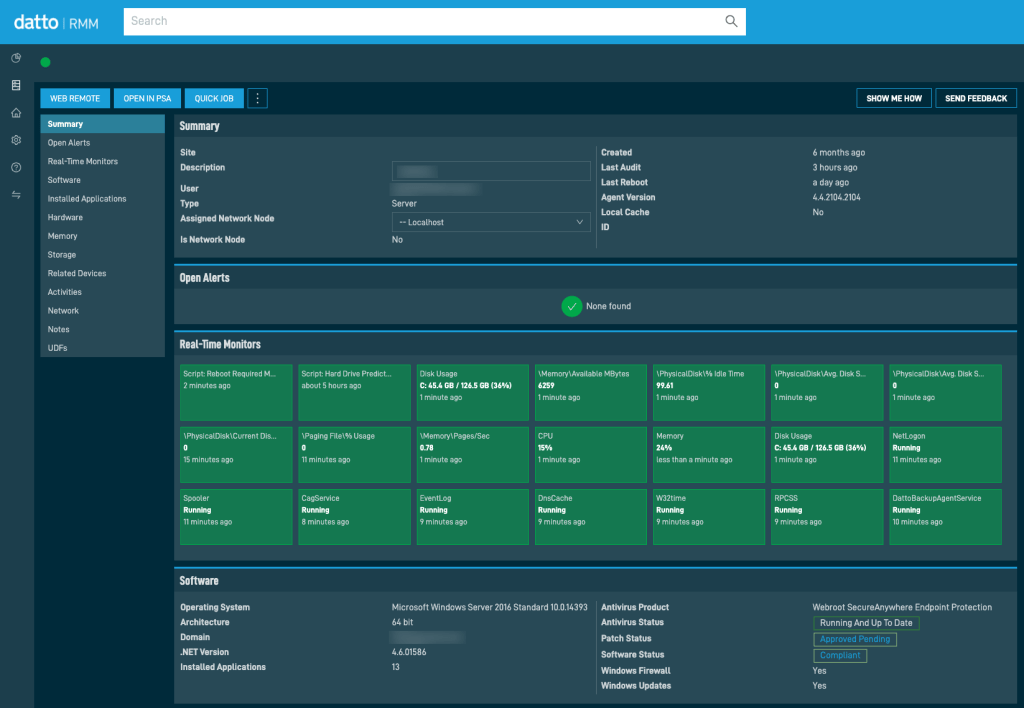Image resolution: width=1024 pixels, height=708 pixels.
Task: Select Installed Applications in side menu
Action: click(103, 199)
